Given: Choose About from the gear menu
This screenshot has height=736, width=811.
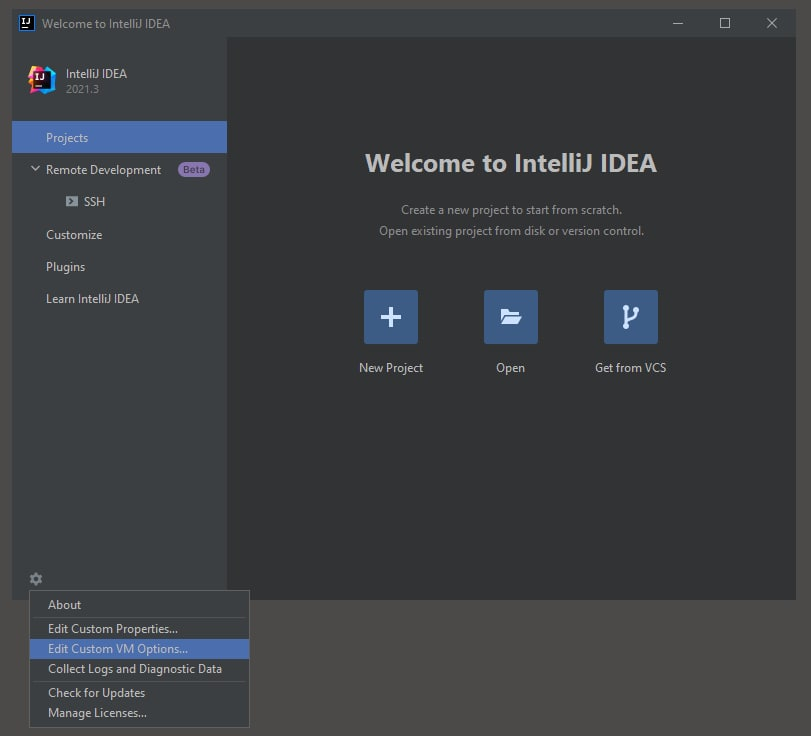Looking at the screenshot, I should pos(65,605).
